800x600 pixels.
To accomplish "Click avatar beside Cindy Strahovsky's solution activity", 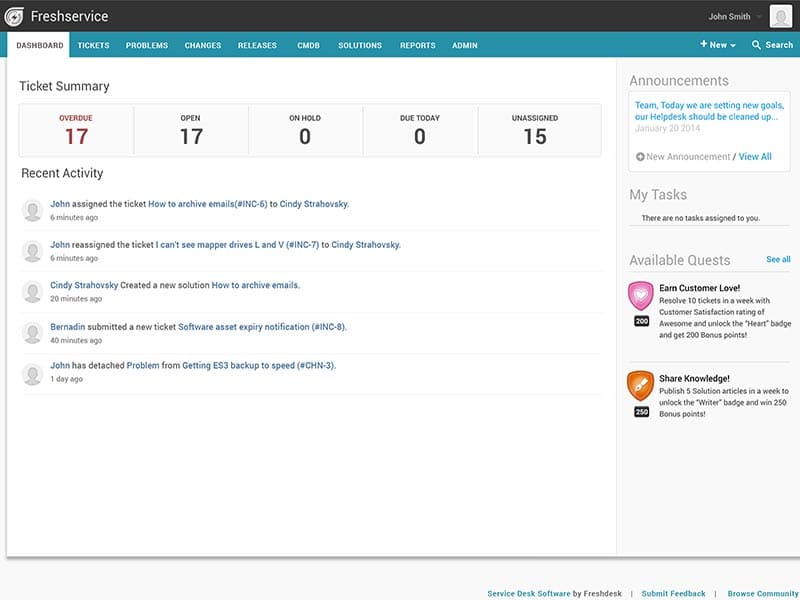I will 33,291.
